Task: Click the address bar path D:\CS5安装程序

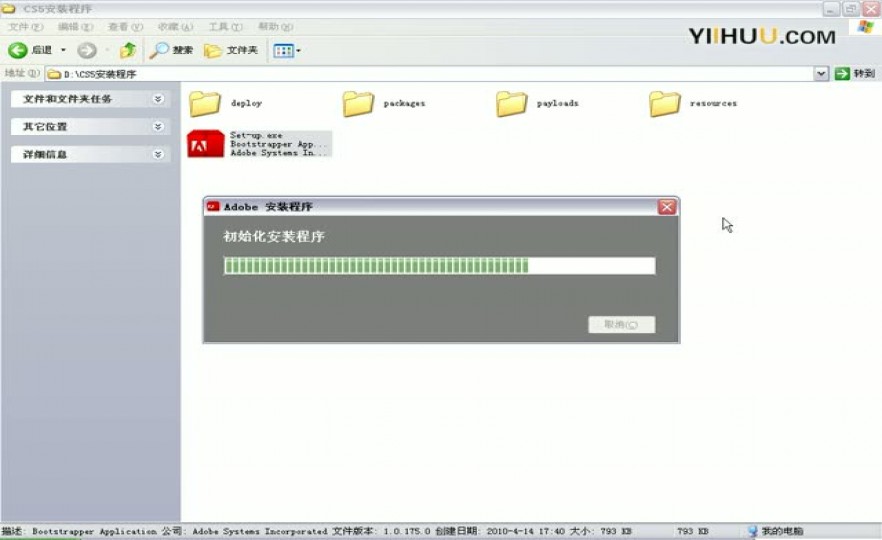Action: tap(100, 74)
